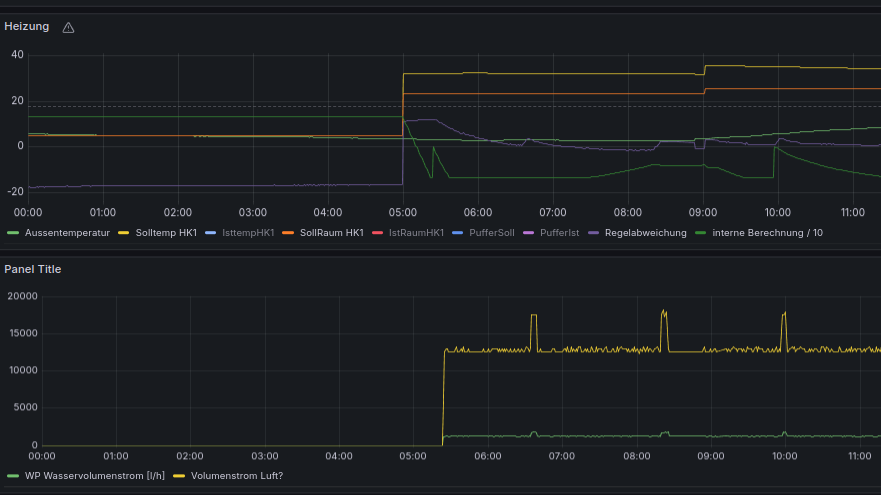881x495 pixels.
Task: Click the 20000 y-axis label in lower chart
Action: click(x=22, y=296)
